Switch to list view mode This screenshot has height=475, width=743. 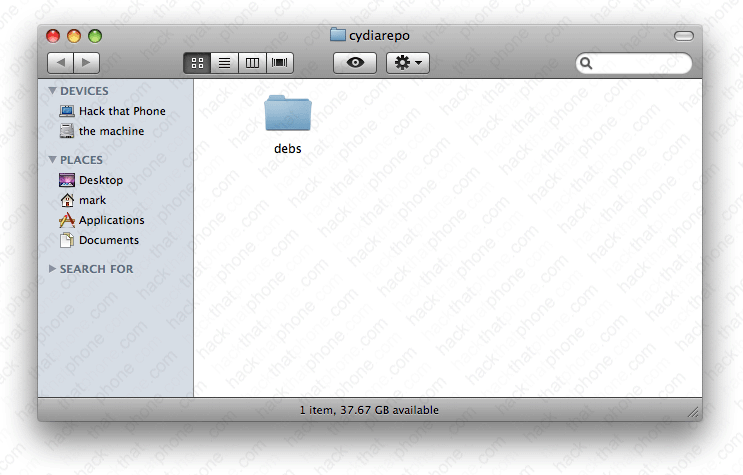[224, 63]
